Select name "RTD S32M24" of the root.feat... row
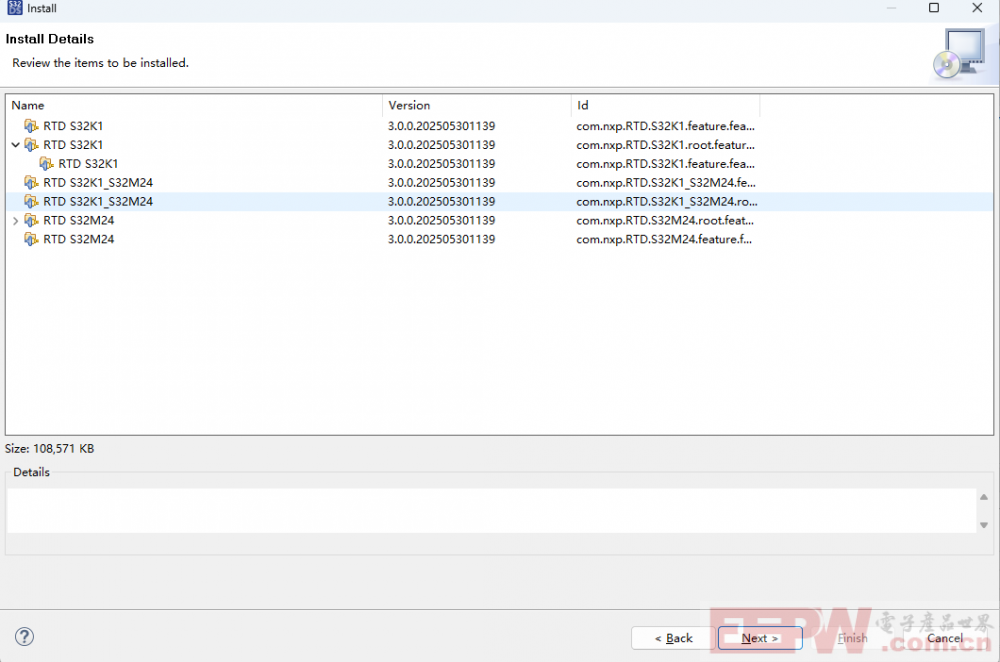The width and height of the screenshot is (1000, 662). point(78,221)
